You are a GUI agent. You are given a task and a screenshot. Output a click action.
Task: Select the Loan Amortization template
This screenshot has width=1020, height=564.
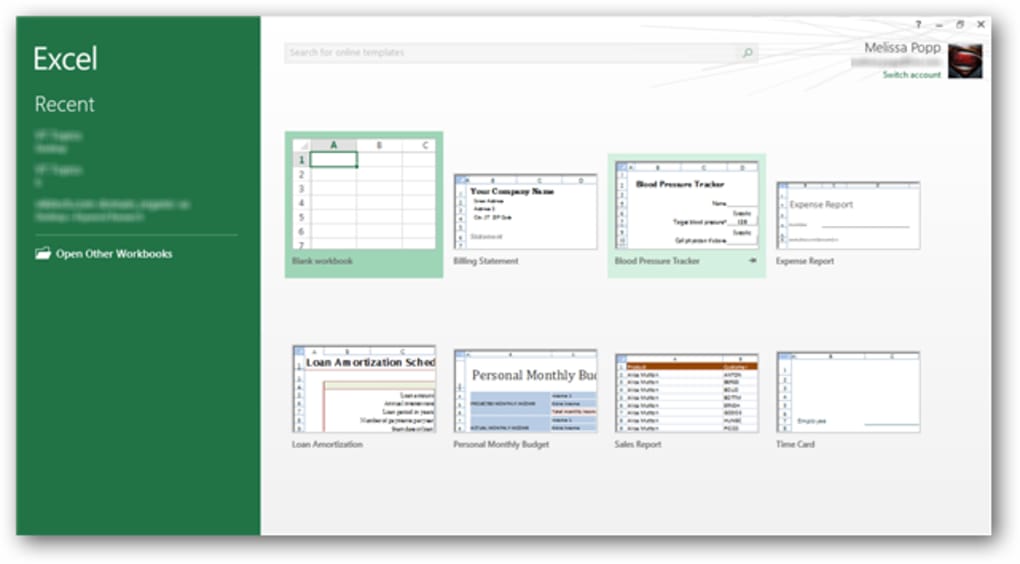point(364,397)
